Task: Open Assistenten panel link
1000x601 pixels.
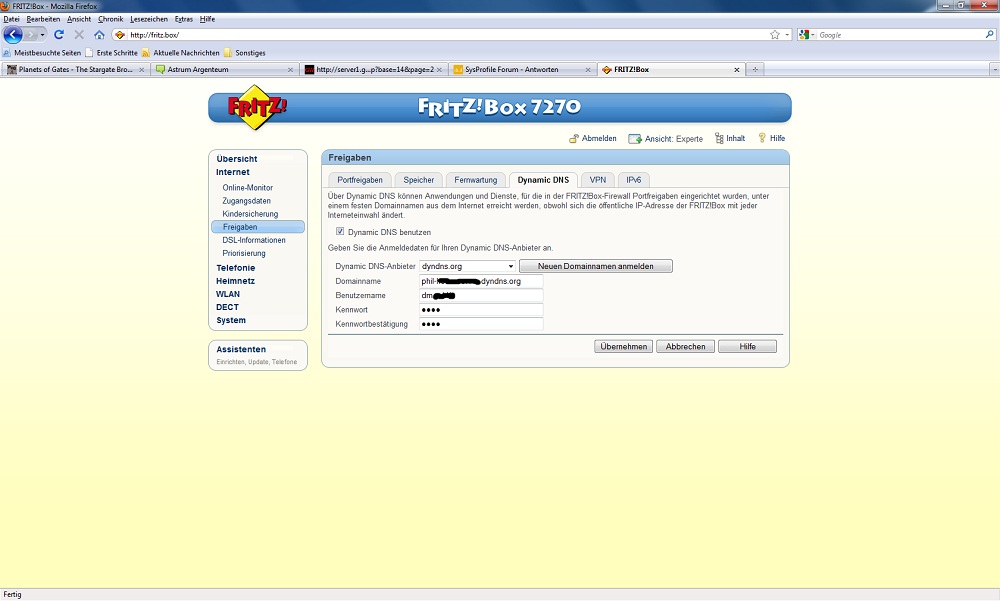Action: point(241,350)
